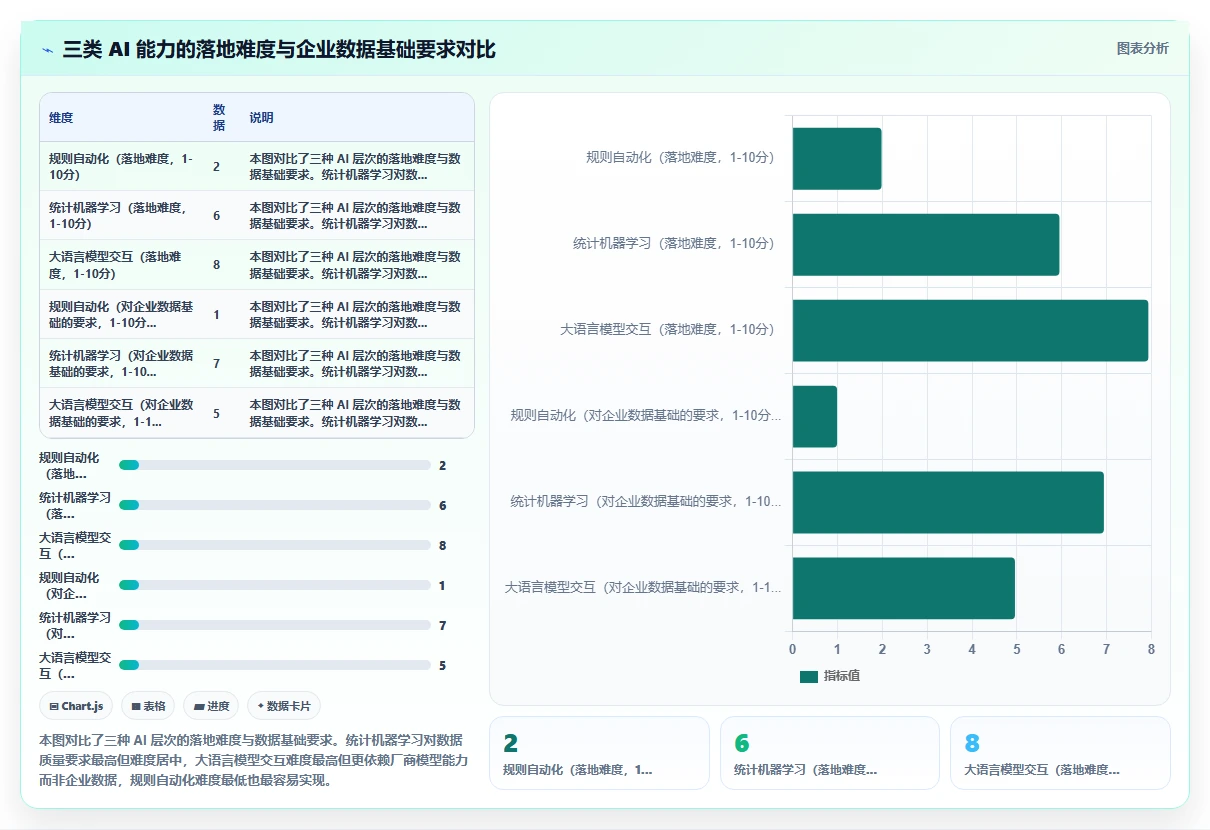Click y-axis label 大语言模型交互（落地难度，1-10分）in chart
Screen dimensions: 1210x830
click(x=667, y=330)
